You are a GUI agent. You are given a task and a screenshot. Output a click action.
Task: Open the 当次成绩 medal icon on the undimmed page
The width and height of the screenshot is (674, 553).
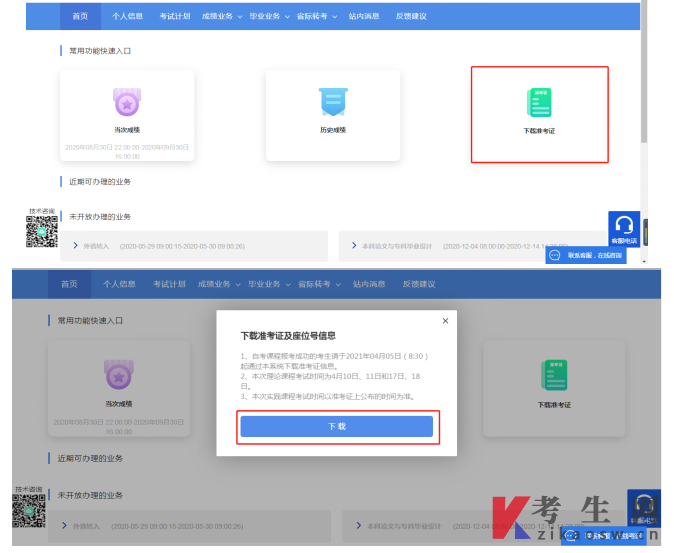coord(127,102)
